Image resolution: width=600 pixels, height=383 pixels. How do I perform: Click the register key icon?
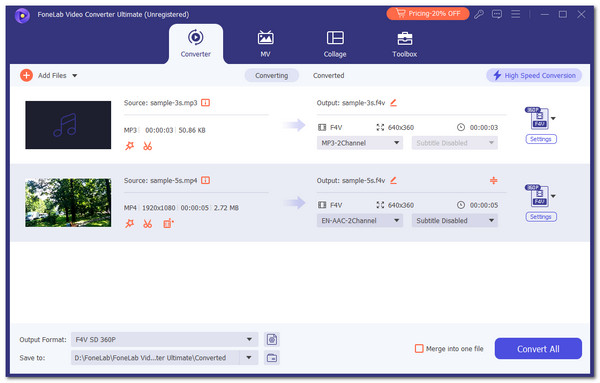tap(479, 14)
